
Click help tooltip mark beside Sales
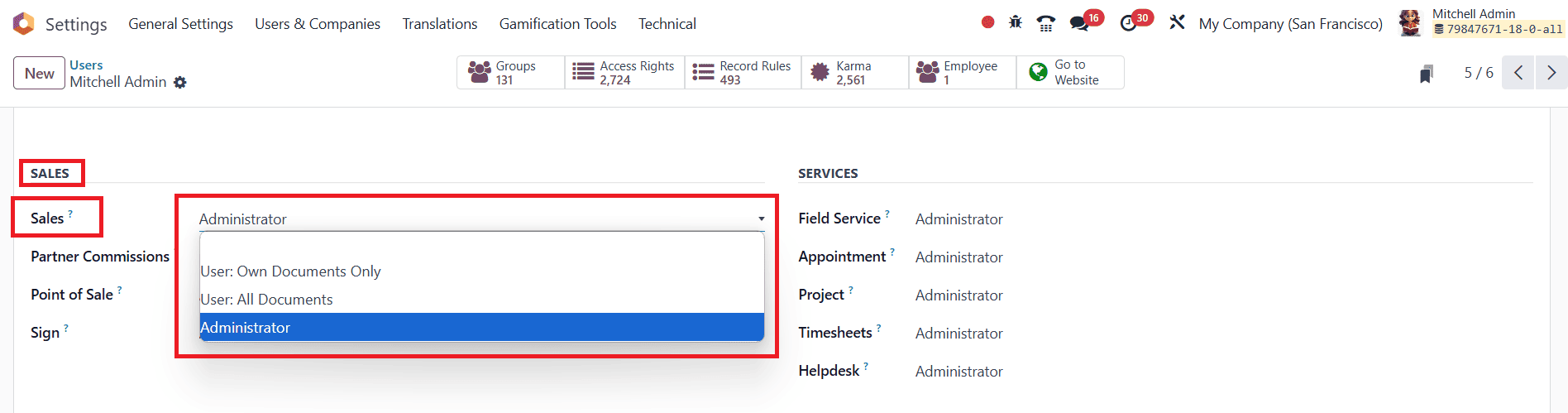click(x=70, y=214)
